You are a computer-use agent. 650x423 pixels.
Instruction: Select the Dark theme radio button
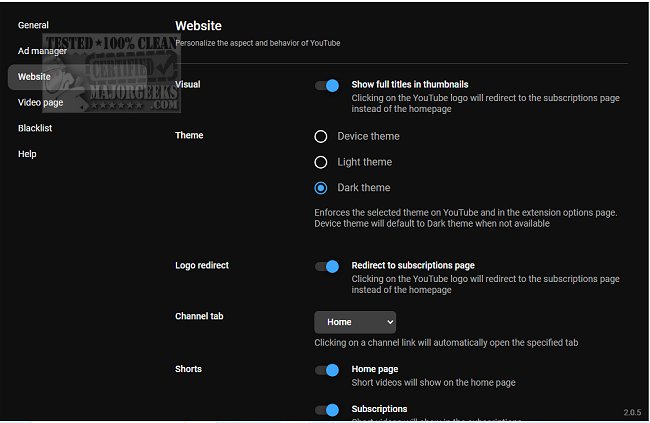click(x=320, y=188)
